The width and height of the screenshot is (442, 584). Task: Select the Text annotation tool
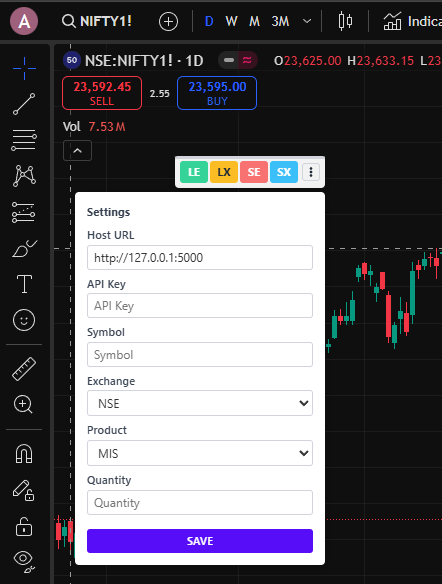click(x=24, y=284)
